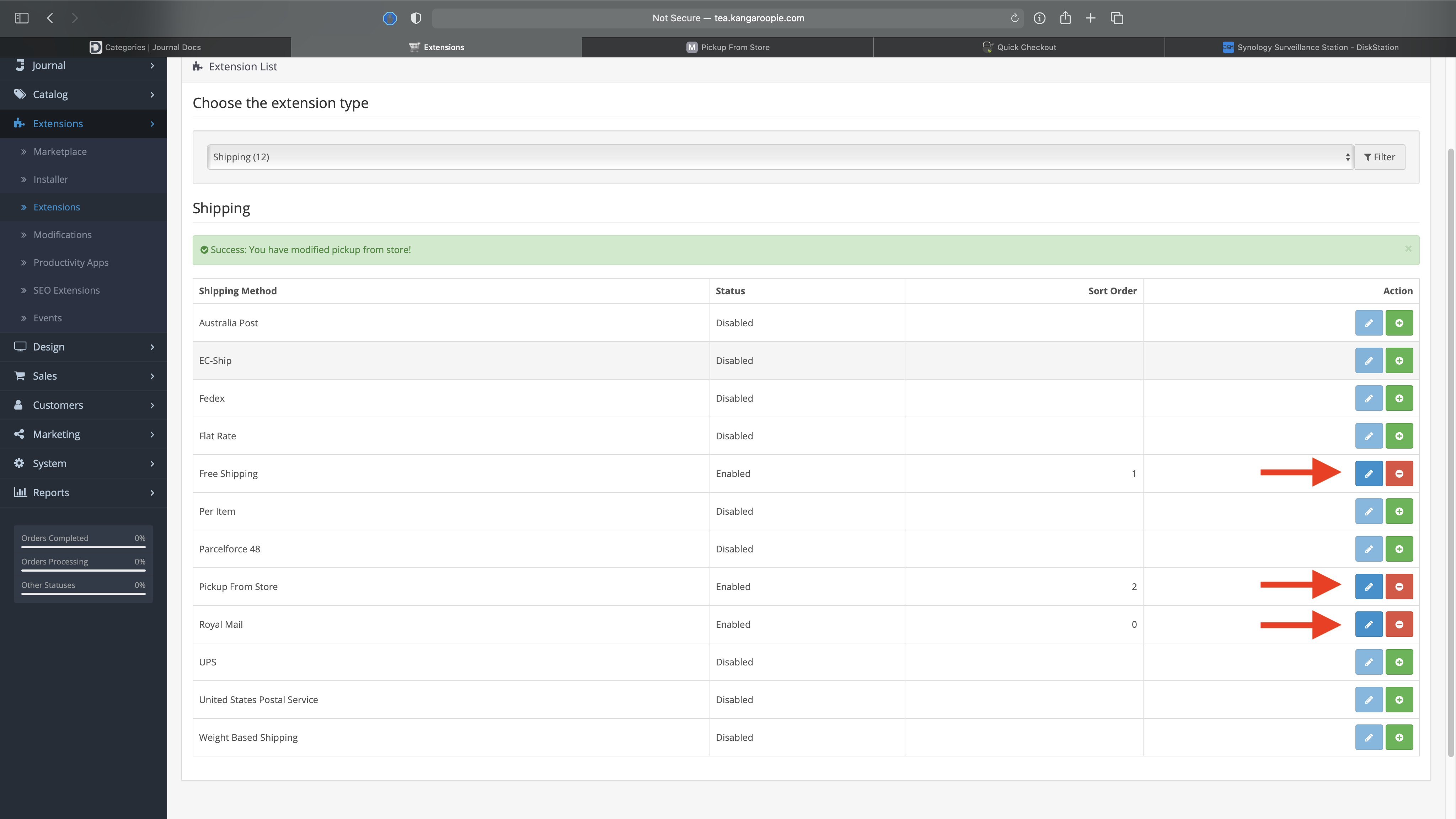Install the Flat Rate shipping method

coord(1399,436)
